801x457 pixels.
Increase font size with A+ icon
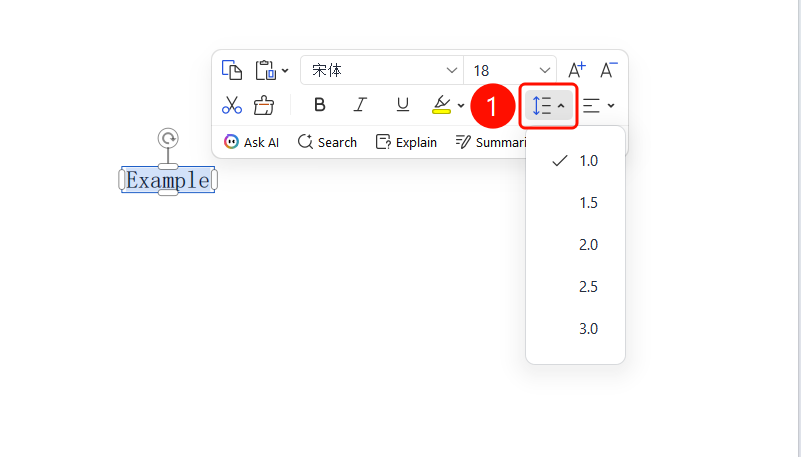click(x=577, y=70)
